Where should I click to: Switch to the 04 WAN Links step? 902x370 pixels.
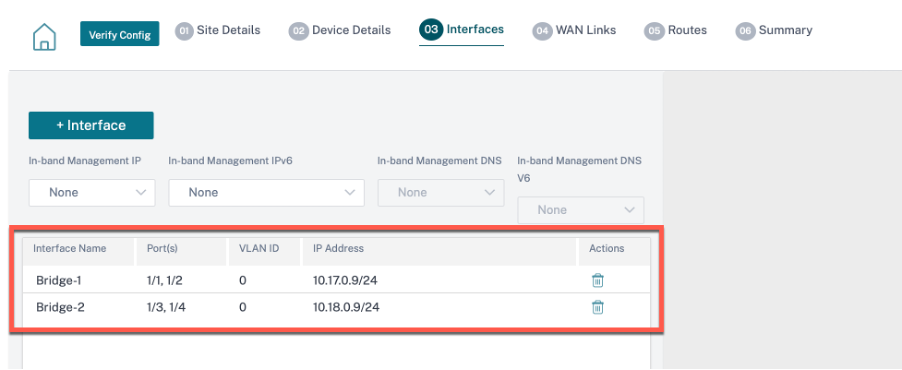point(575,30)
